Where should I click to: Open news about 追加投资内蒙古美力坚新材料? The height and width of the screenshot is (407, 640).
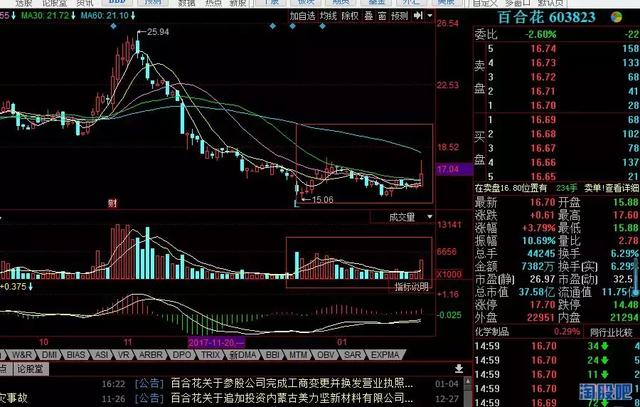[x=291, y=397]
